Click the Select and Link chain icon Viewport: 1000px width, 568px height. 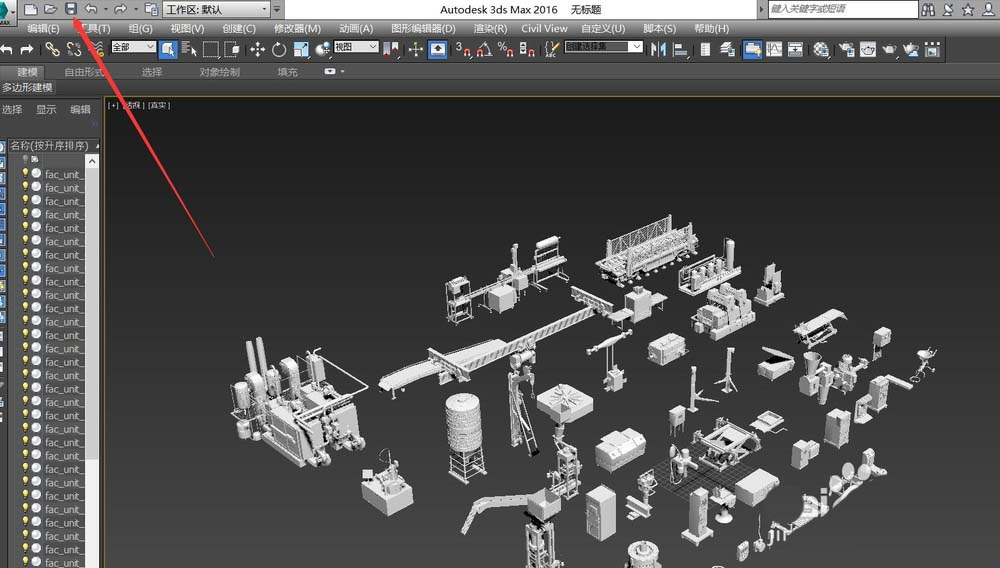[52, 49]
